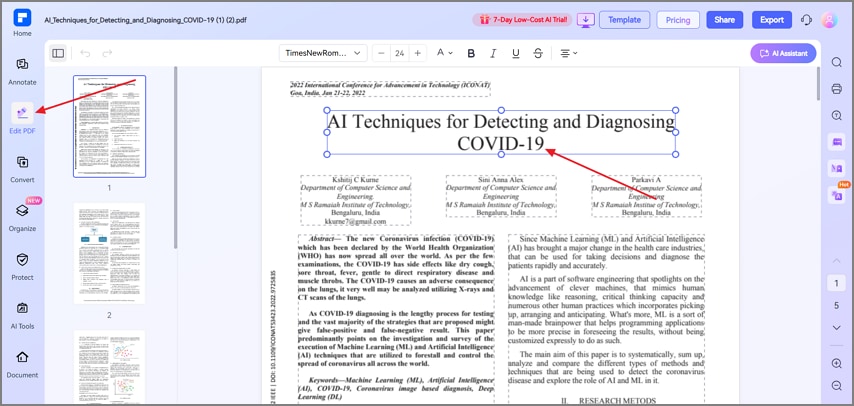Click the AI Techniques title text box
Screen dimensions: 854x406
501,132
